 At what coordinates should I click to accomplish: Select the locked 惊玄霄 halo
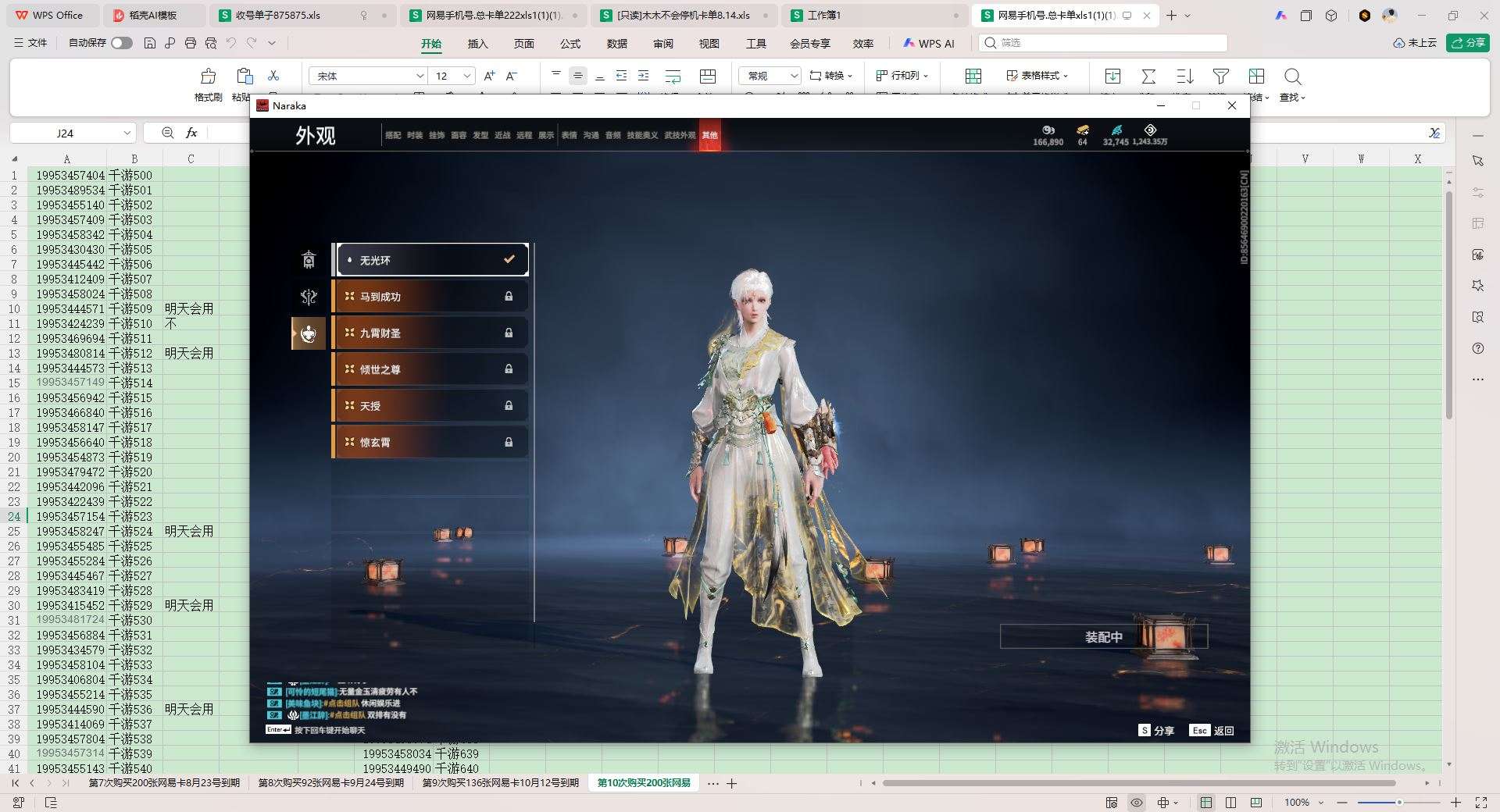coord(430,443)
